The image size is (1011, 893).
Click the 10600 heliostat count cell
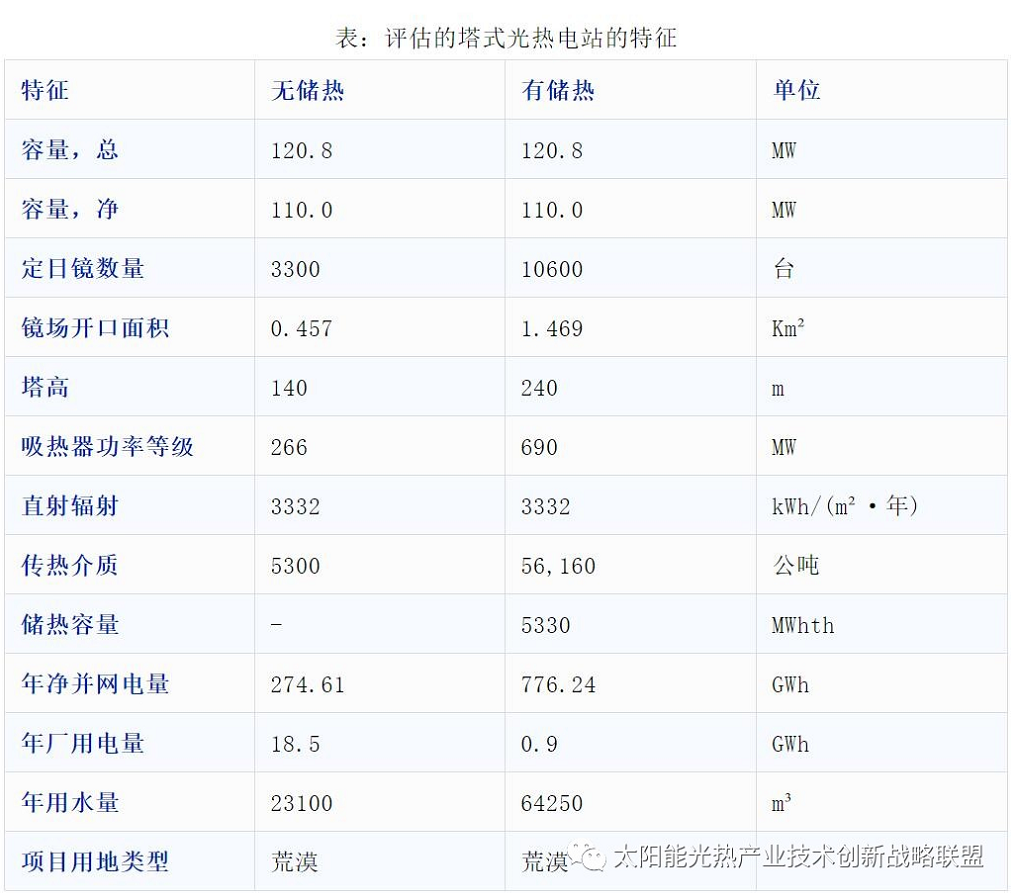(552, 269)
